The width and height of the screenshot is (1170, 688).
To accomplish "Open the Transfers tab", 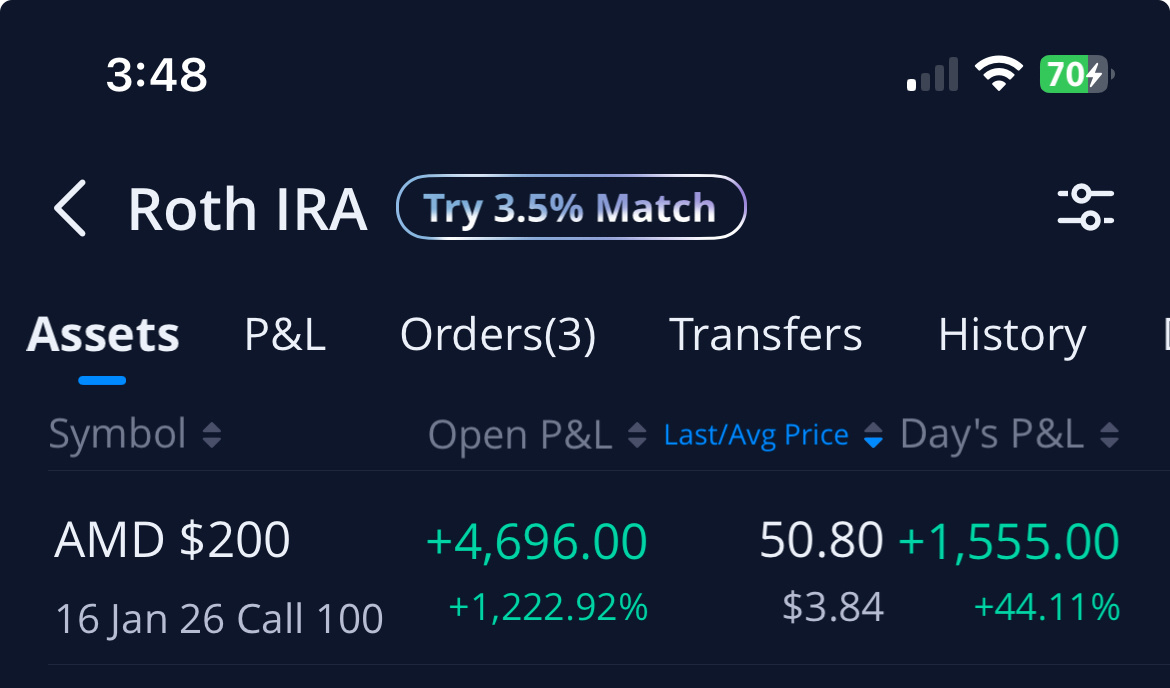I will (x=766, y=334).
